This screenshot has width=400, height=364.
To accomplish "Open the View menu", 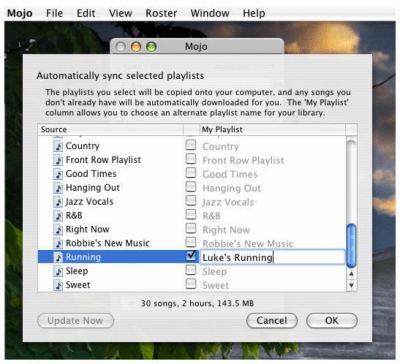I will 120,13.
